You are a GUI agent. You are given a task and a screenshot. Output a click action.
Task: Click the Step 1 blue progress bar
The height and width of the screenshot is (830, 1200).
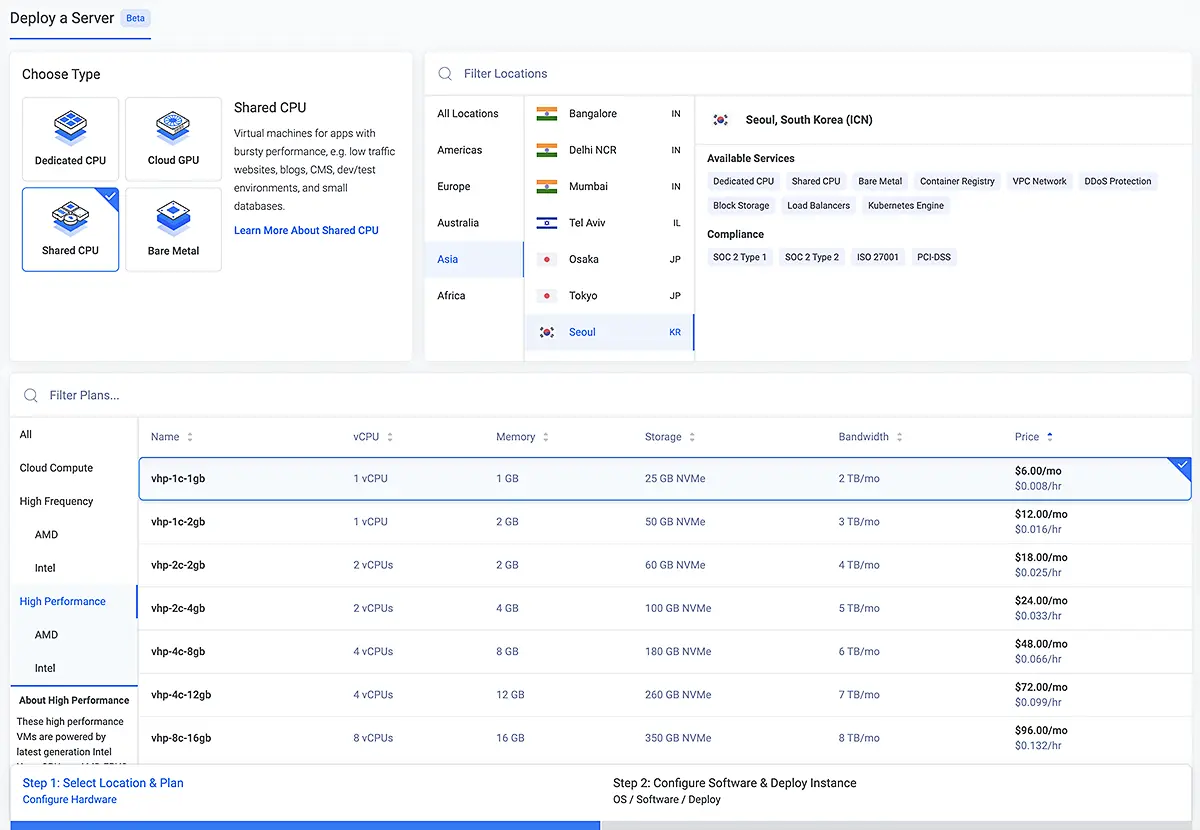click(x=304, y=825)
